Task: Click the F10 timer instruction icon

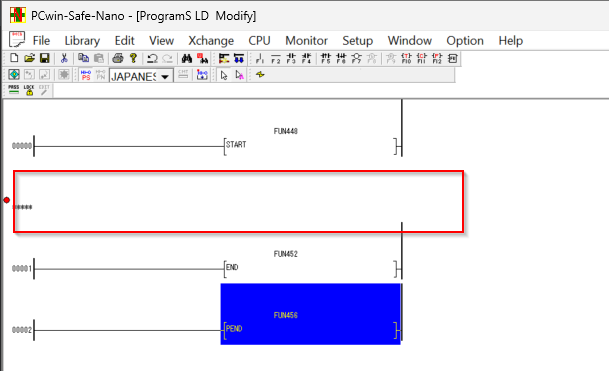Action: click(406, 58)
